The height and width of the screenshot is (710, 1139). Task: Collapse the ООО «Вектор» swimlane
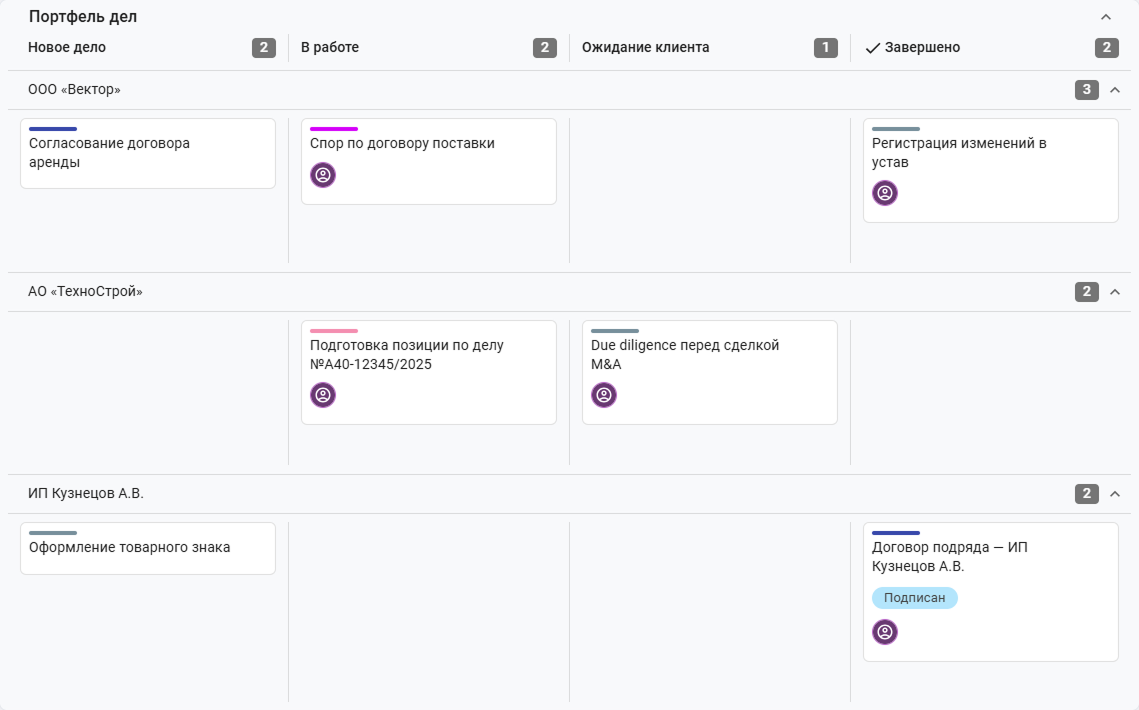point(1115,90)
